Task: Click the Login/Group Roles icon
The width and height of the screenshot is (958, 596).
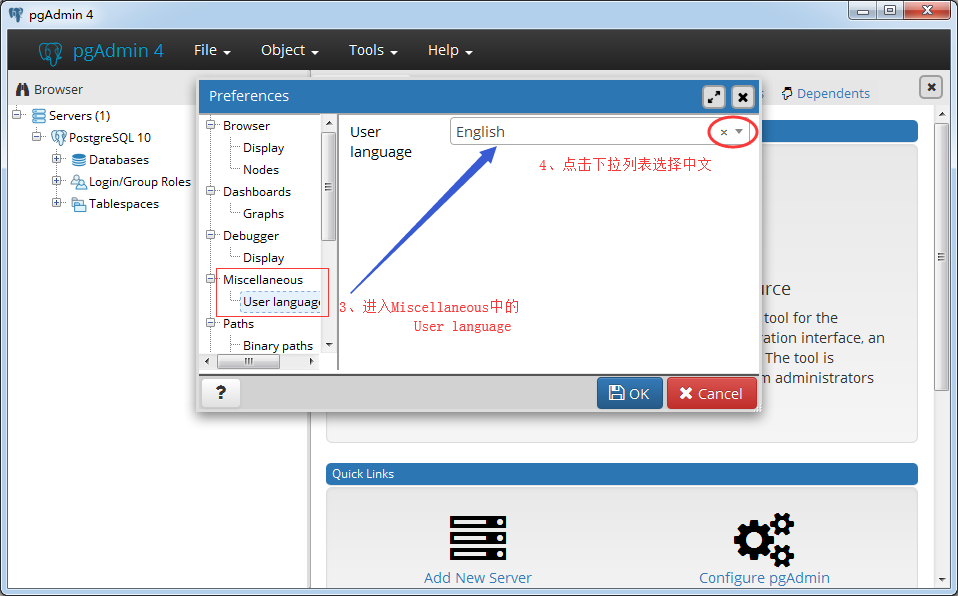Action: 79,182
